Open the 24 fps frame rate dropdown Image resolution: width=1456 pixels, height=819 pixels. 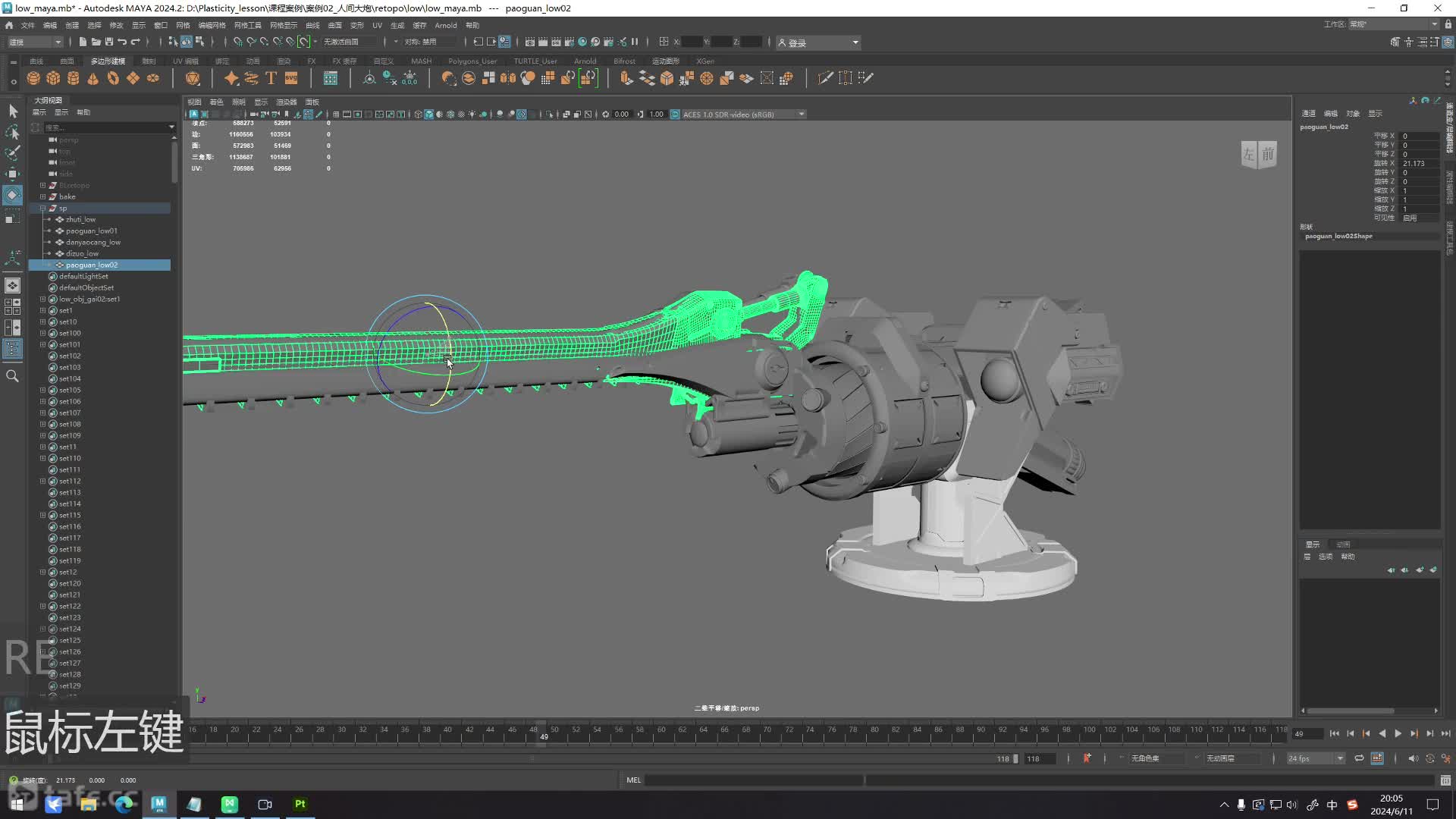[1316, 758]
